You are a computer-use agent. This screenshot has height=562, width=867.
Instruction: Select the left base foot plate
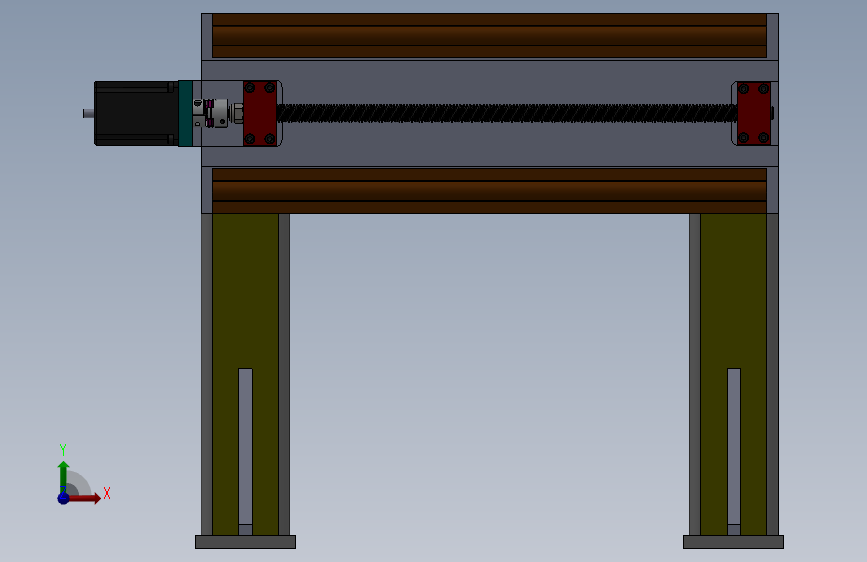point(246,542)
